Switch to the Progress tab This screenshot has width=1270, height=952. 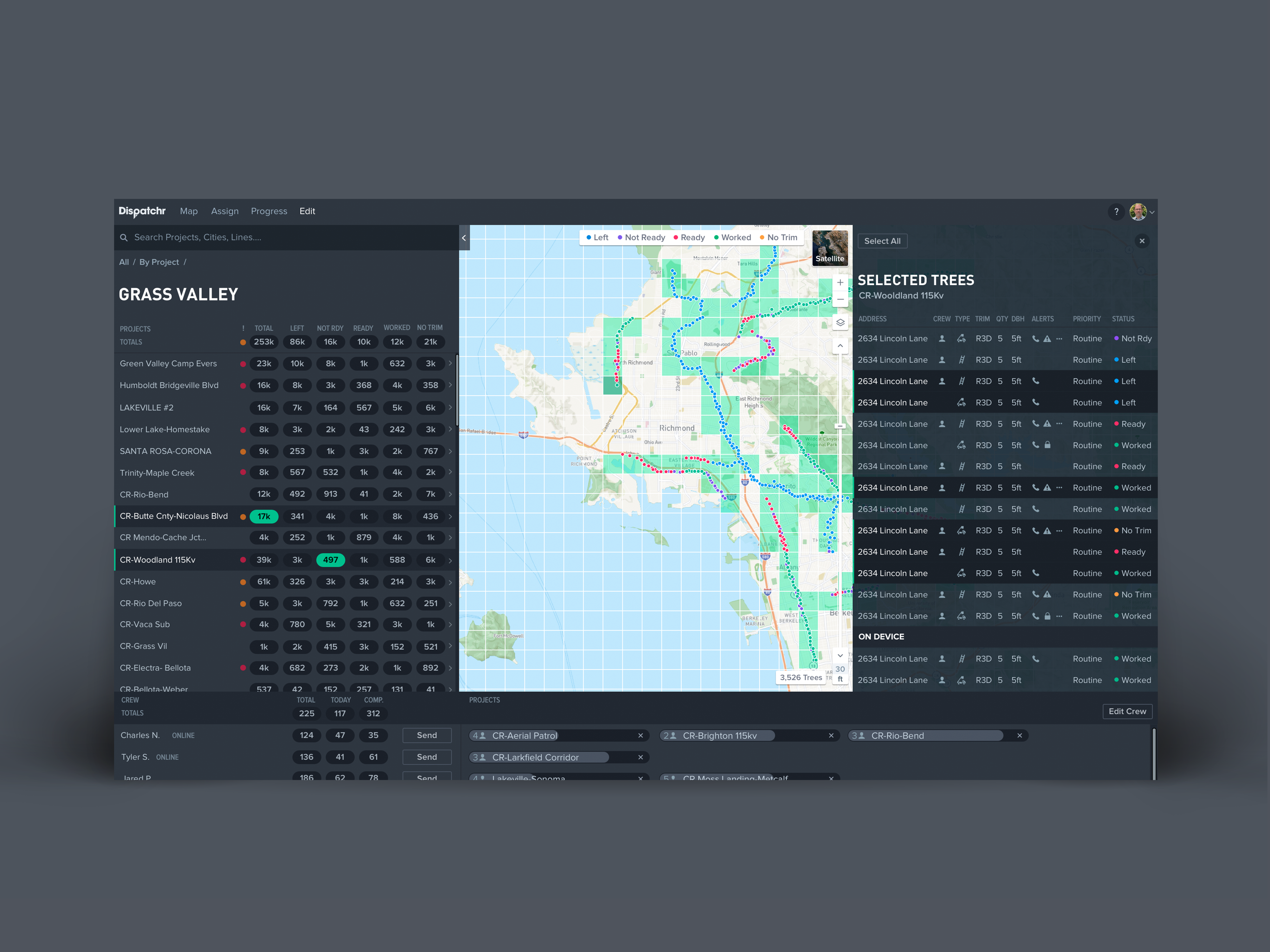269,211
